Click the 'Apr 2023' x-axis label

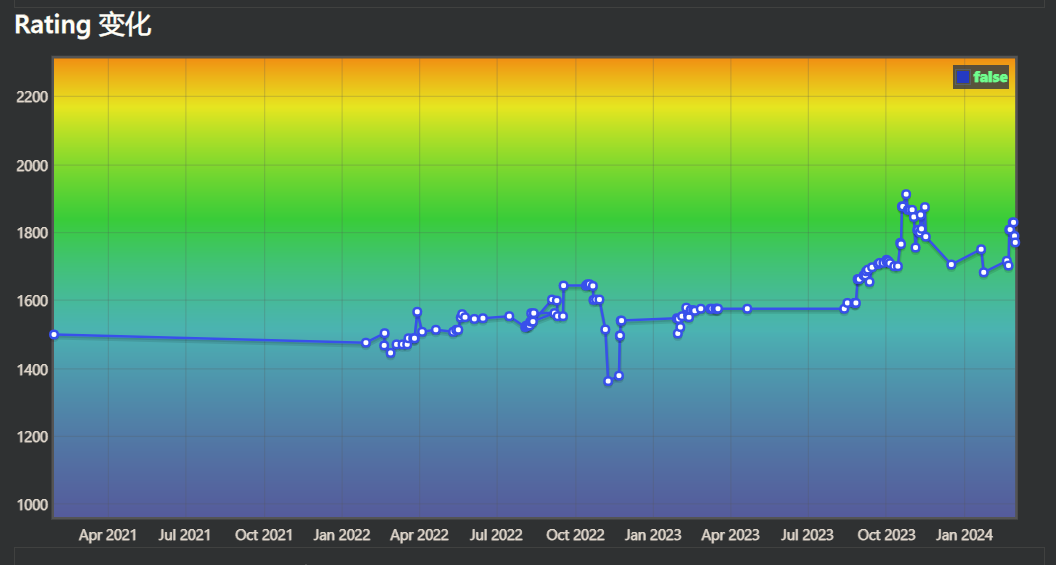730,535
